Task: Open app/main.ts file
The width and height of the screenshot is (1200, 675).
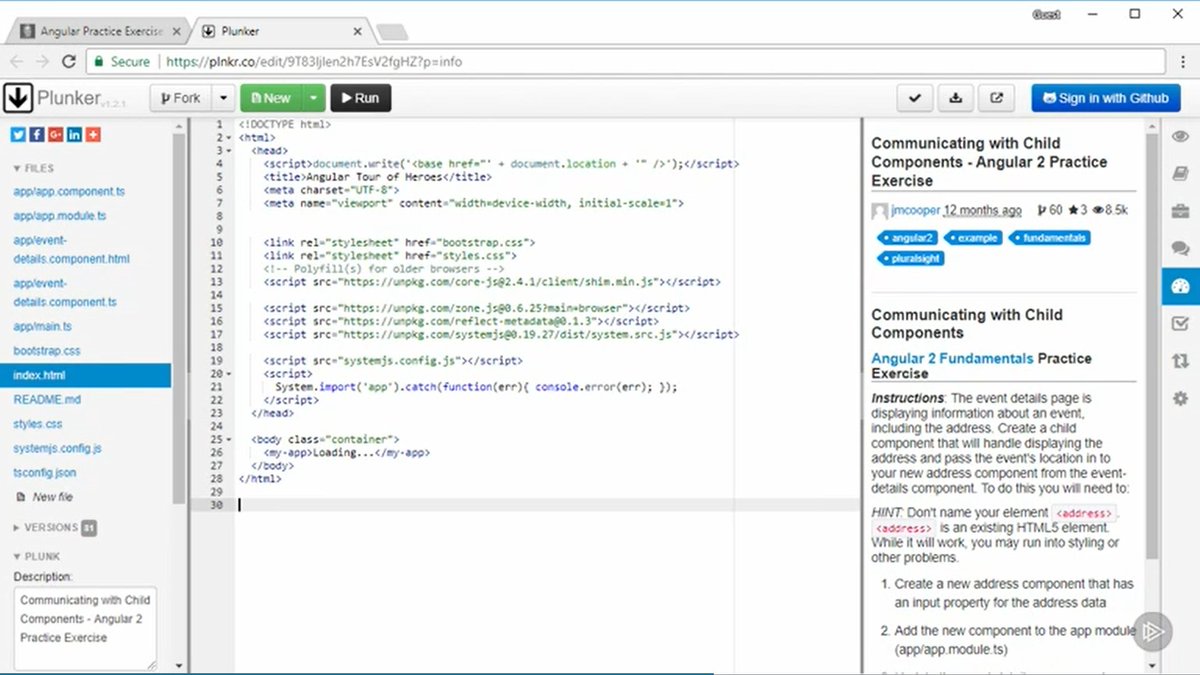Action: click(42, 326)
